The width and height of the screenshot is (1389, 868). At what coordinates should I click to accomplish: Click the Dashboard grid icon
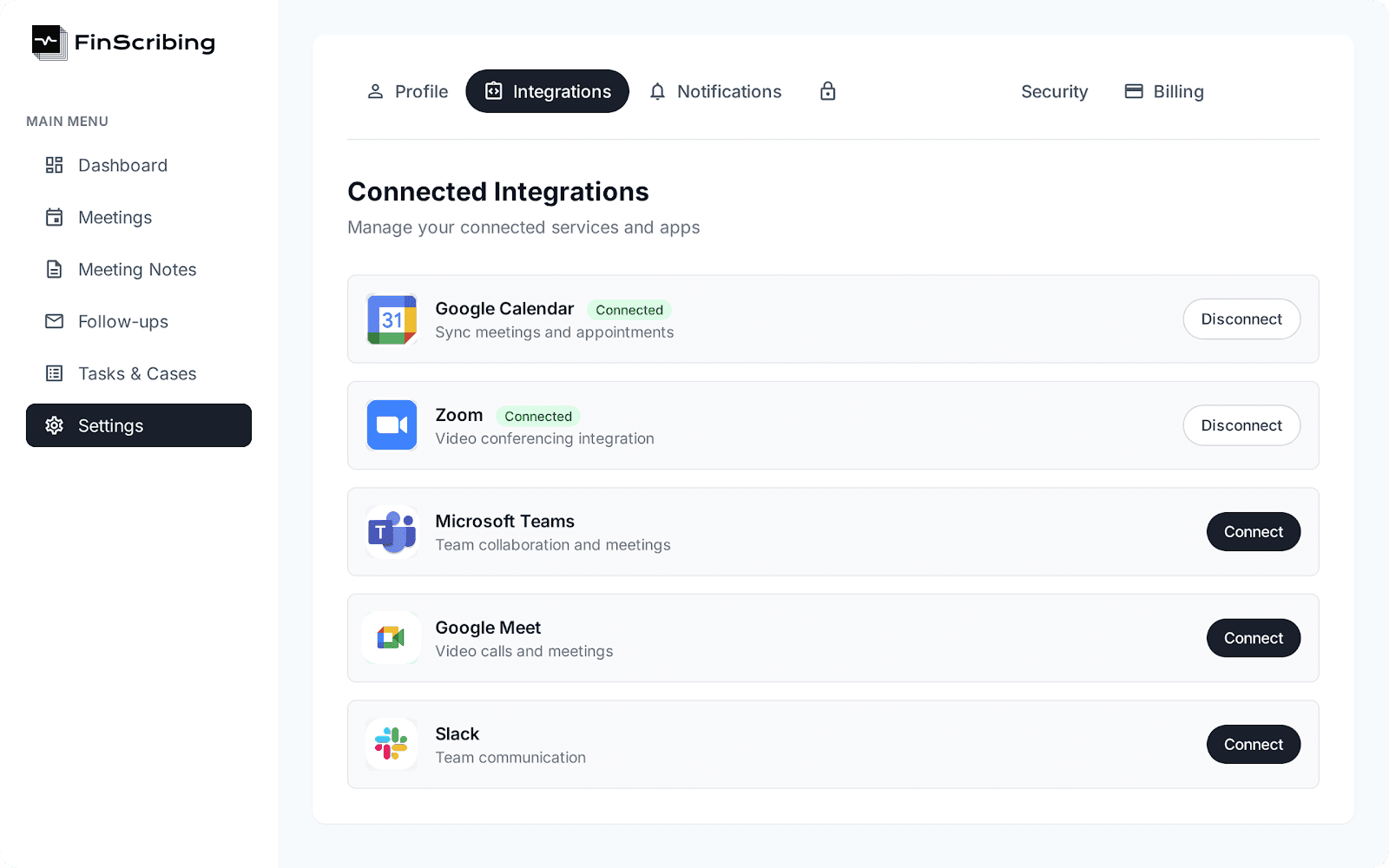tap(55, 165)
